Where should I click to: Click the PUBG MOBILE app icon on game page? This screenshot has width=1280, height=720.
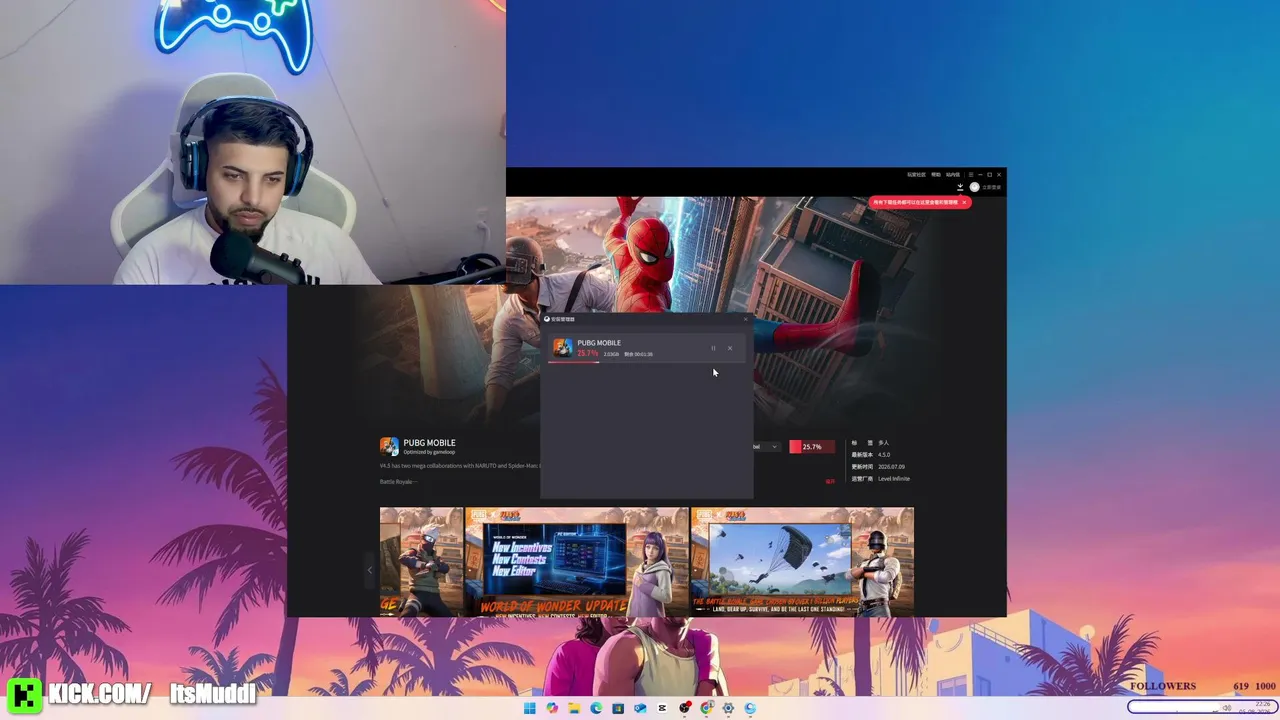tap(389, 447)
